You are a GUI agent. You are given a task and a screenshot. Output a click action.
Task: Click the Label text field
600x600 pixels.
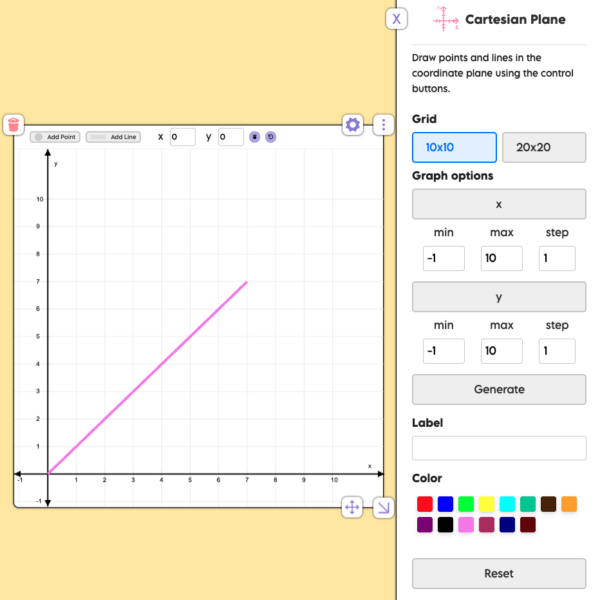coord(499,448)
